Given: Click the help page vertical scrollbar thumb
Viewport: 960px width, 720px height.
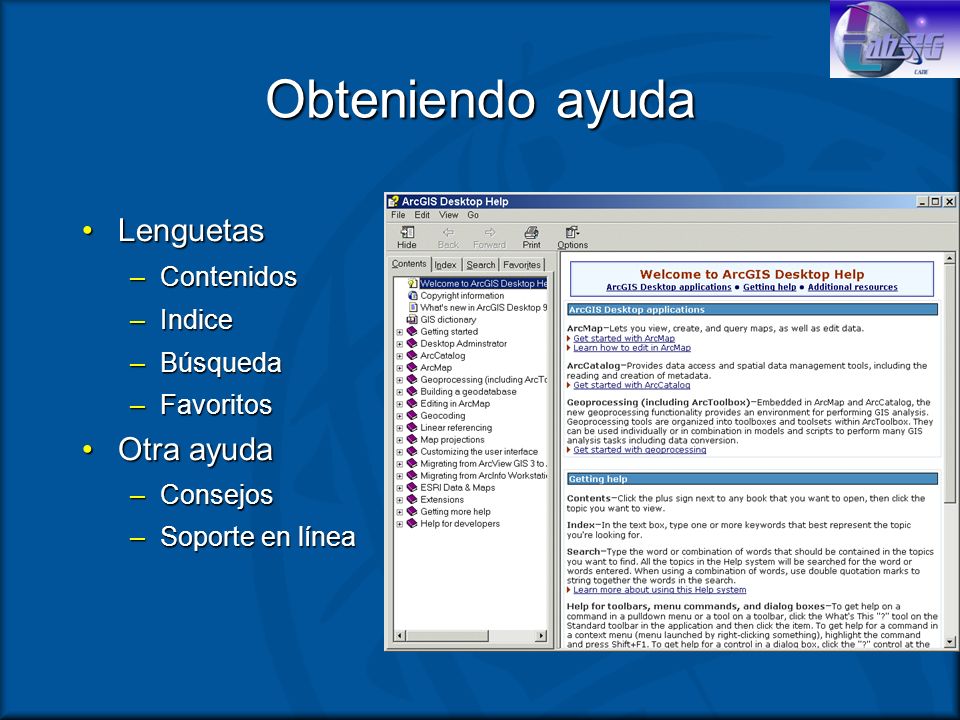Looking at the screenshot, I should point(949,383).
